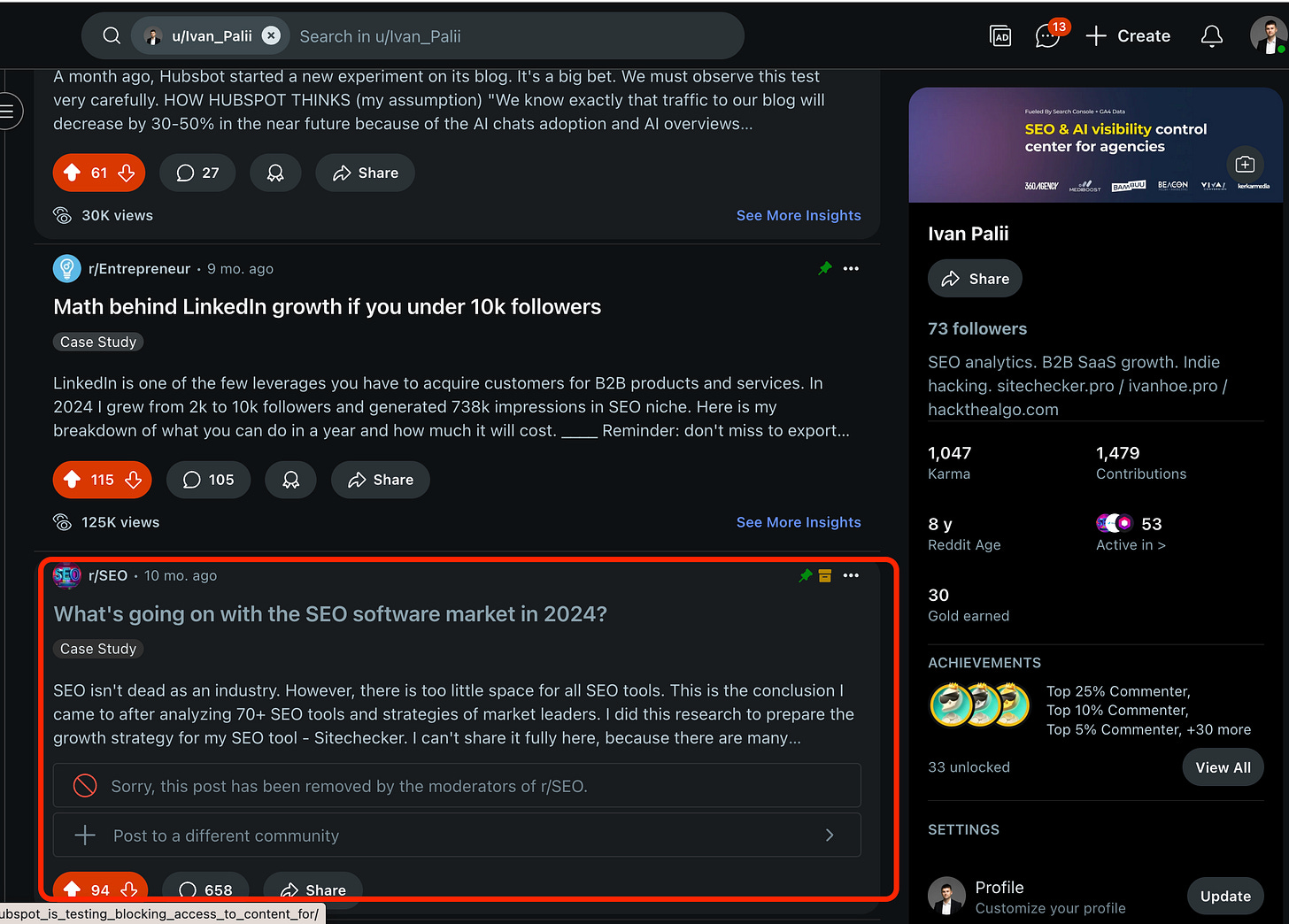The image size is (1289, 924).
Task: See More Insights for 125K views post
Action: 799,522
